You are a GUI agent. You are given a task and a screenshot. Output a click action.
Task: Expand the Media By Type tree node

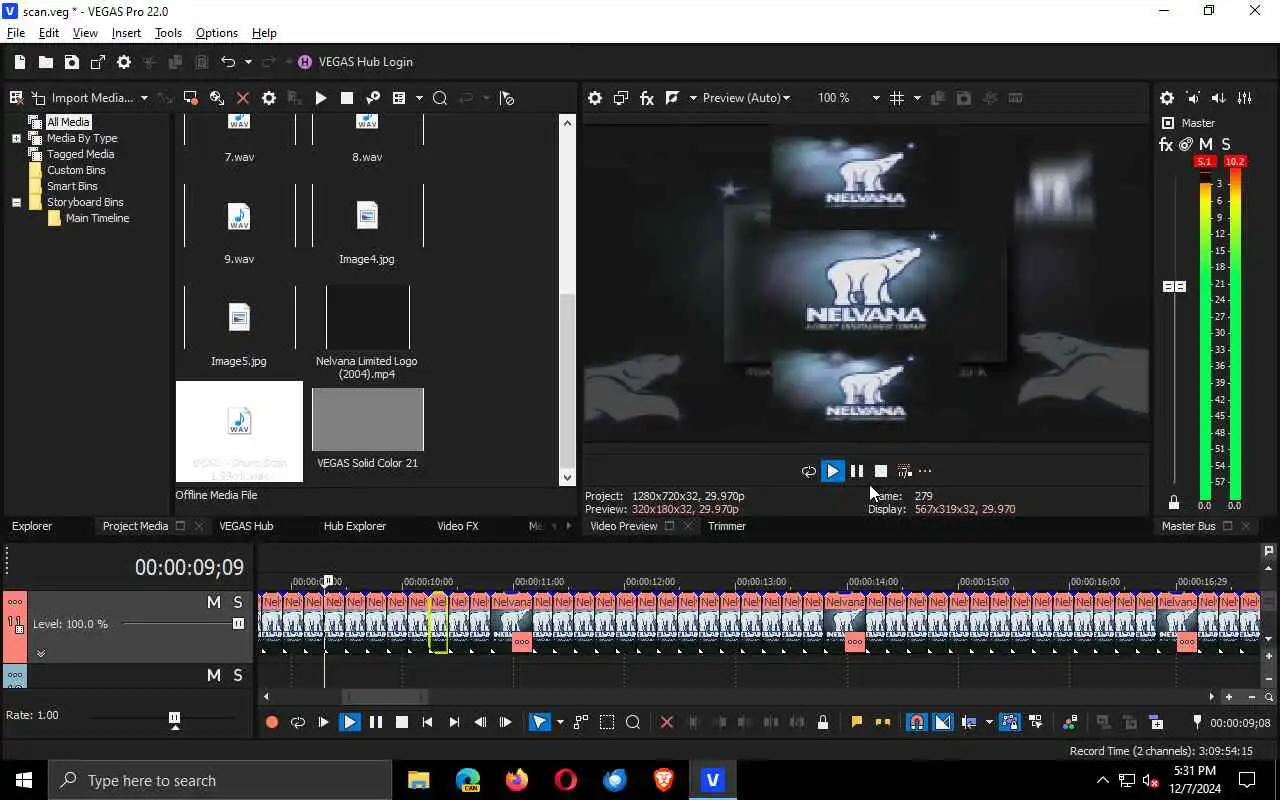click(17, 138)
